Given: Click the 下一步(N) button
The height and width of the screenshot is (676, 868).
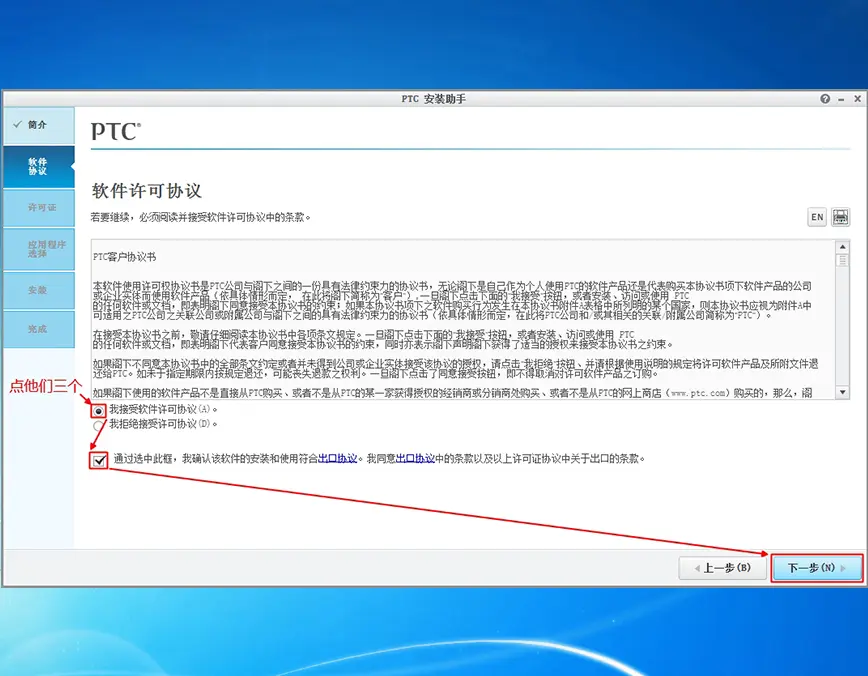Looking at the screenshot, I should coord(817,568).
